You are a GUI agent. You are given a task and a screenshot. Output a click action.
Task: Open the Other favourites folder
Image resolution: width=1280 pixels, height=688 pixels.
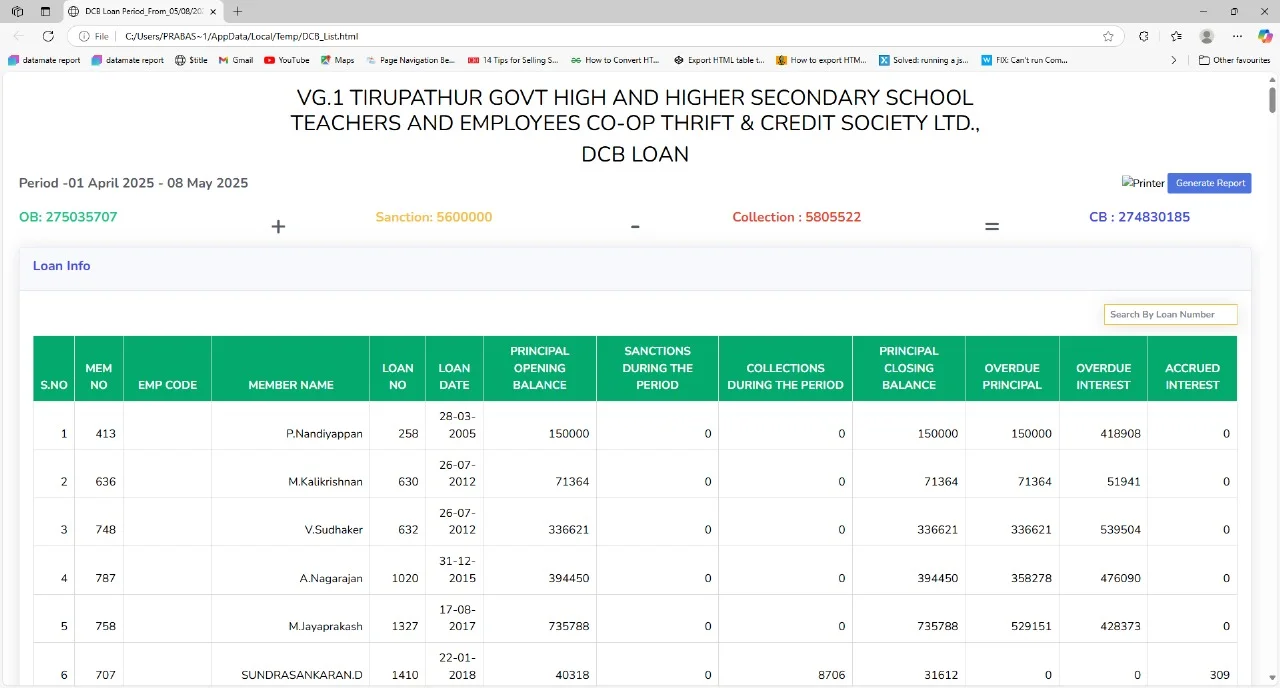[x=1234, y=60]
